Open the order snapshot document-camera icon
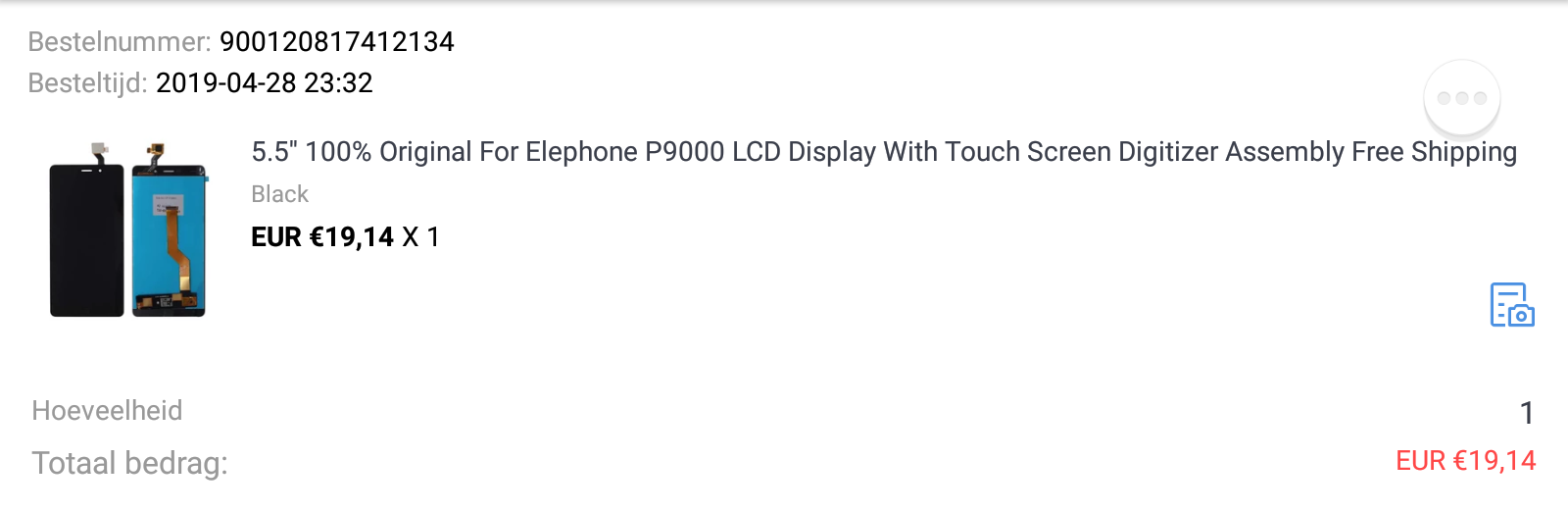The height and width of the screenshot is (511, 1568). point(1512,305)
